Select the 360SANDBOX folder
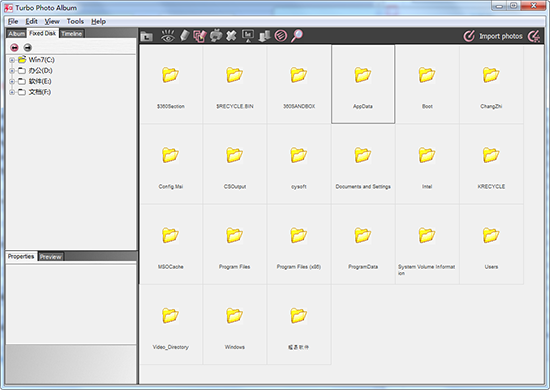 pyautogui.click(x=299, y=84)
